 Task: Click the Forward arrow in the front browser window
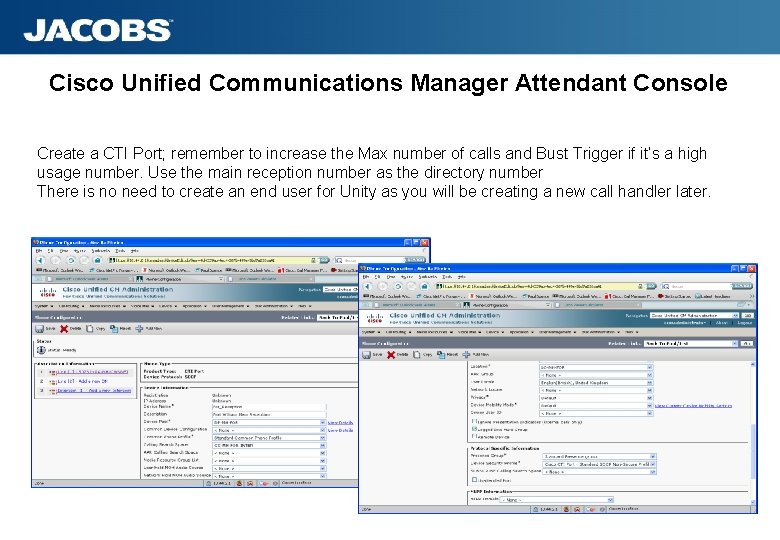click(x=383, y=286)
